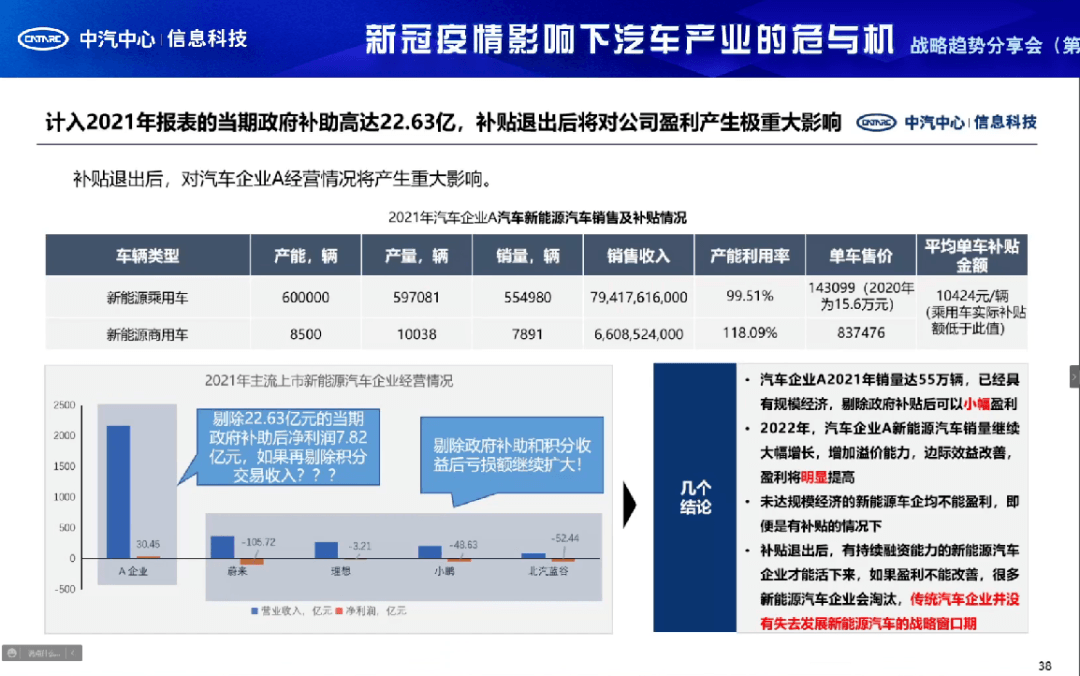Click the 产能利用率 column header

point(749,256)
